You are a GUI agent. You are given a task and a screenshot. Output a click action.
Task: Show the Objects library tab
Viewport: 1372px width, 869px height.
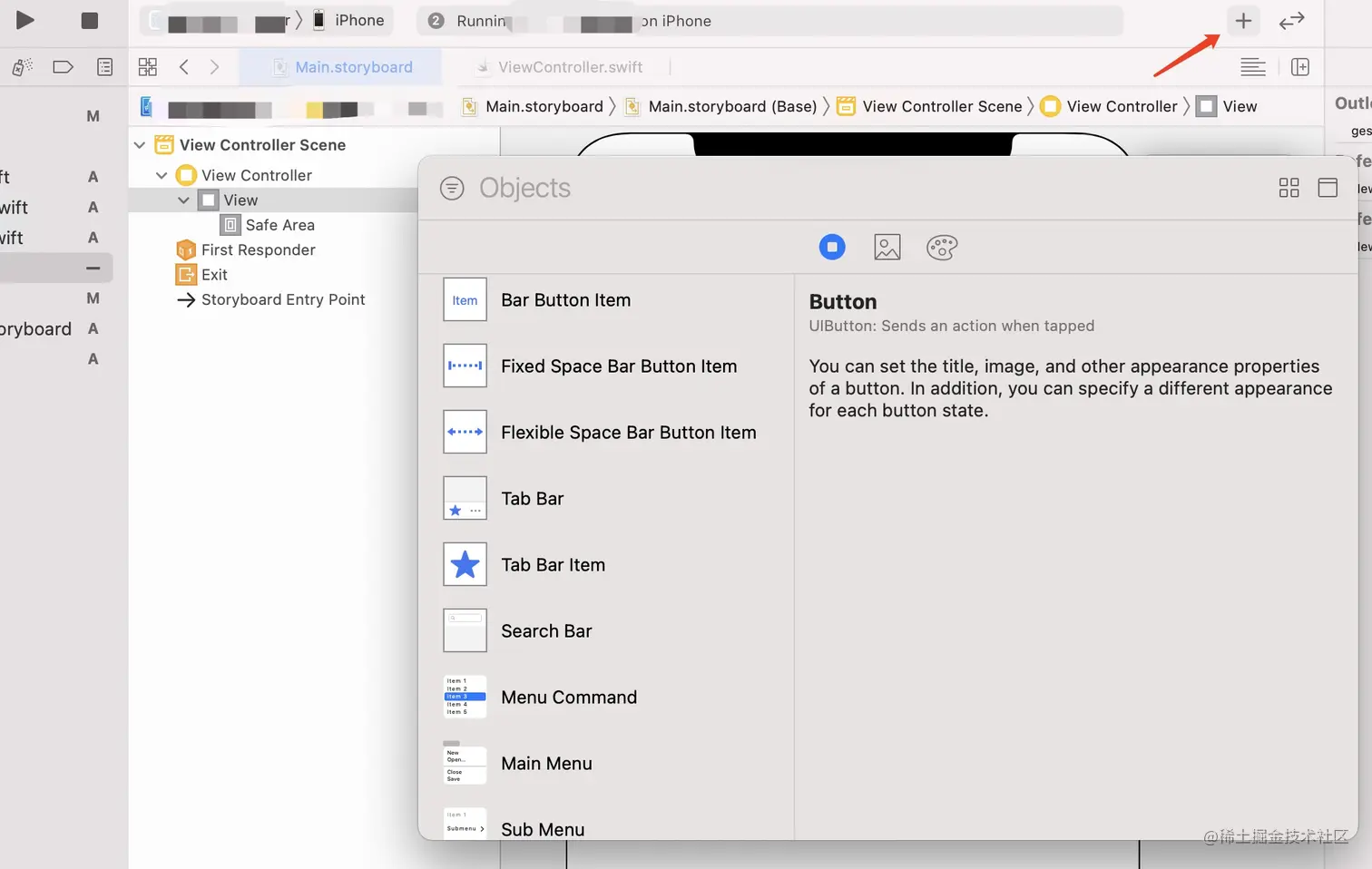[832, 247]
